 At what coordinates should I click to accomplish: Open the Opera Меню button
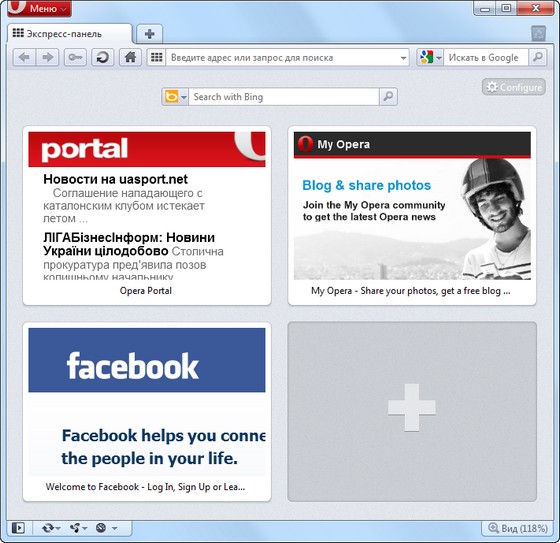[x=40, y=8]
